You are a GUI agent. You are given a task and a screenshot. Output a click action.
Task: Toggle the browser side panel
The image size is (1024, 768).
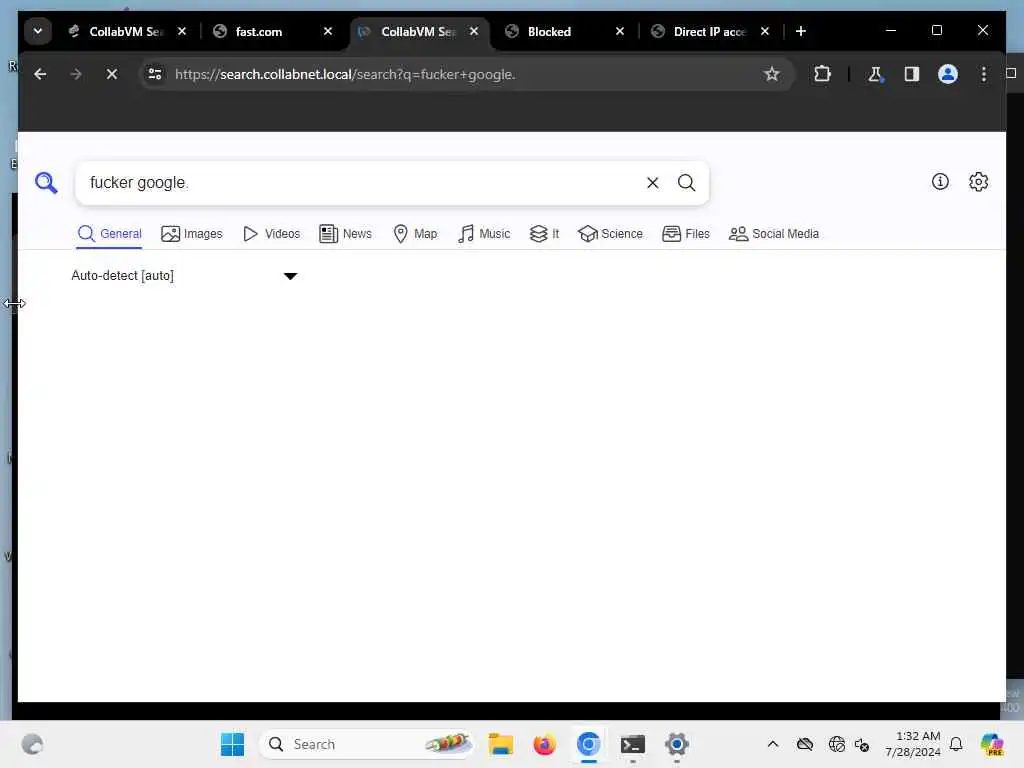(x=912, y=74)
